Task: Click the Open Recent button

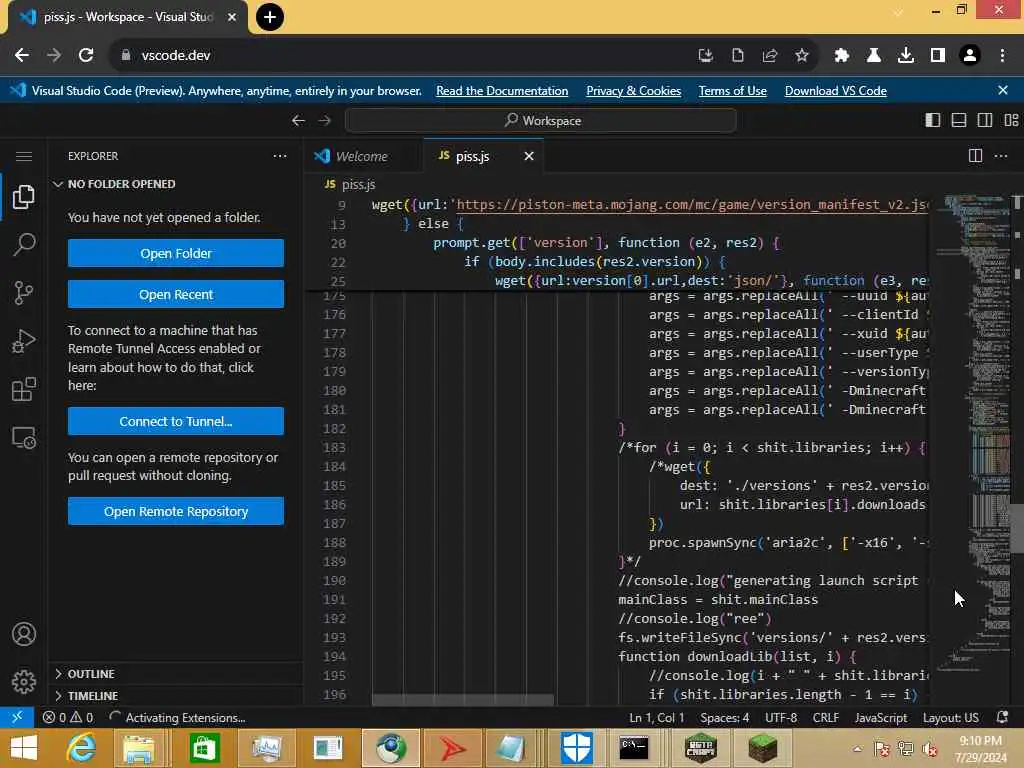Action: coord(176,295)
